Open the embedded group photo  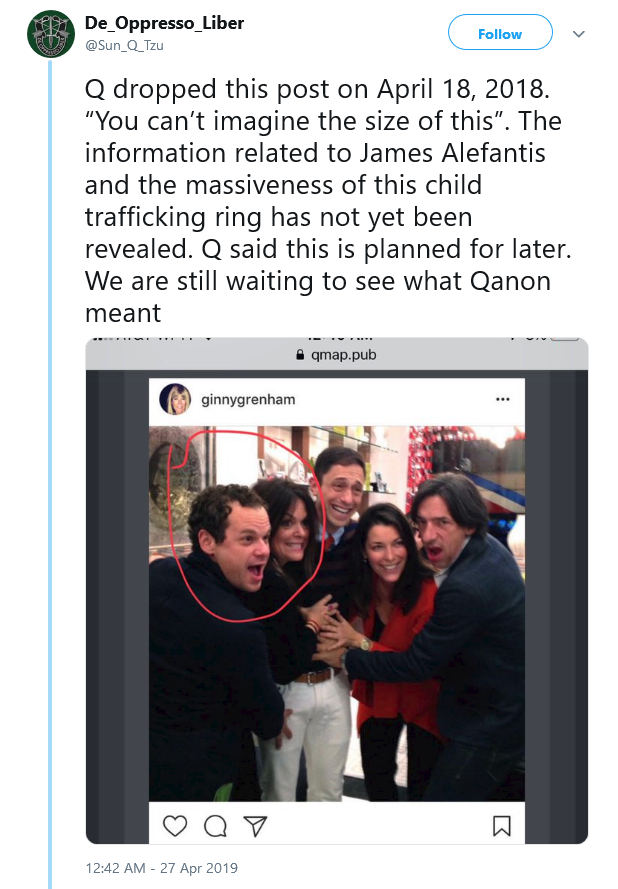click(x=337, y=613)
